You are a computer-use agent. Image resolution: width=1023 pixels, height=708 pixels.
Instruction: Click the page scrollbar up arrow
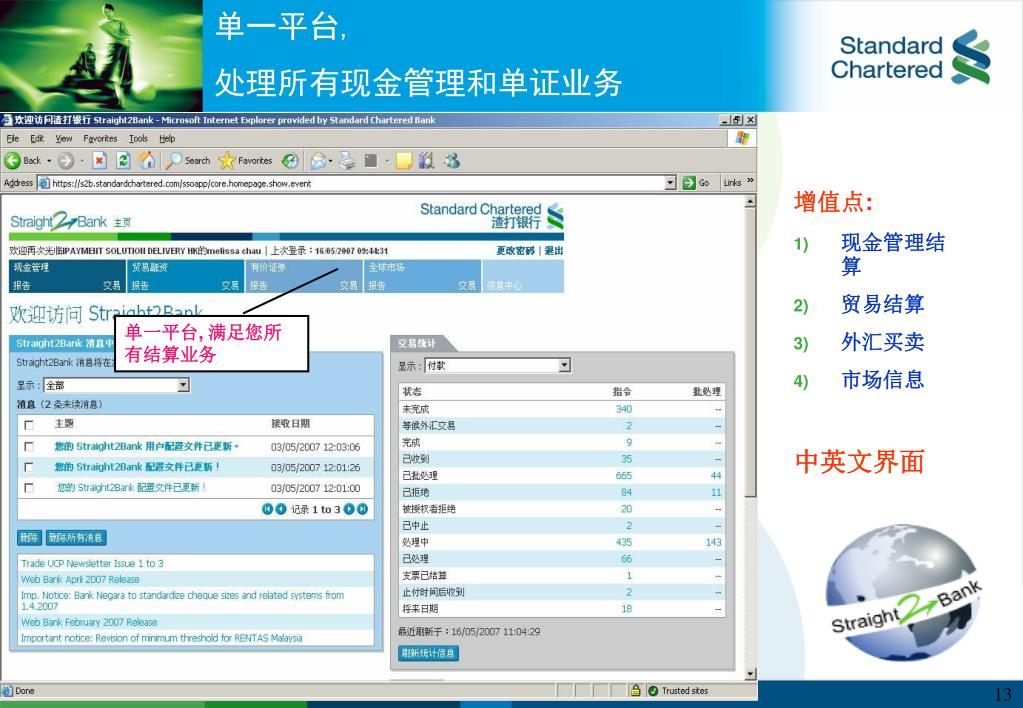[x=750, y=202]
